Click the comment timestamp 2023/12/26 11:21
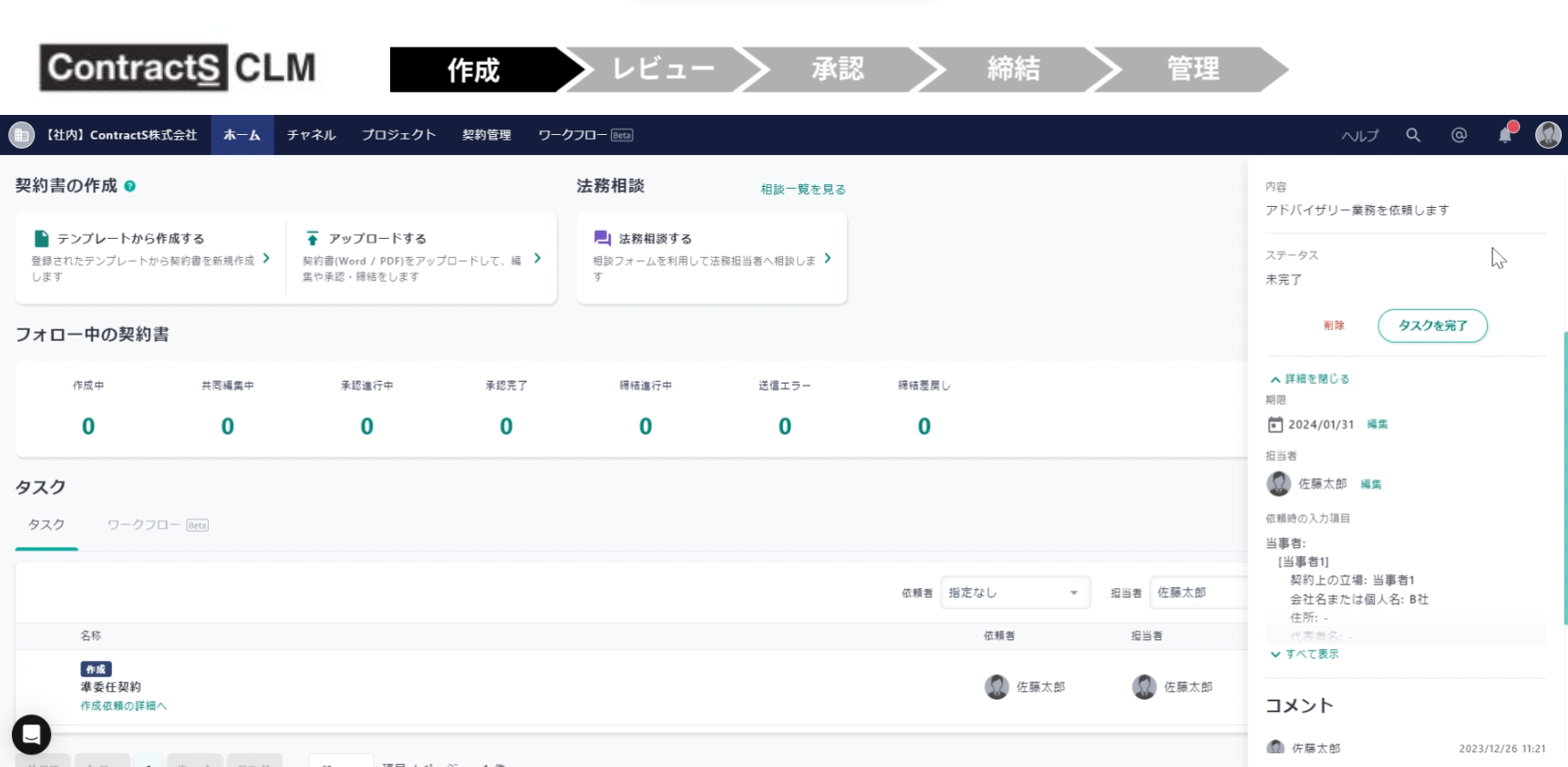 [1502, 749]
